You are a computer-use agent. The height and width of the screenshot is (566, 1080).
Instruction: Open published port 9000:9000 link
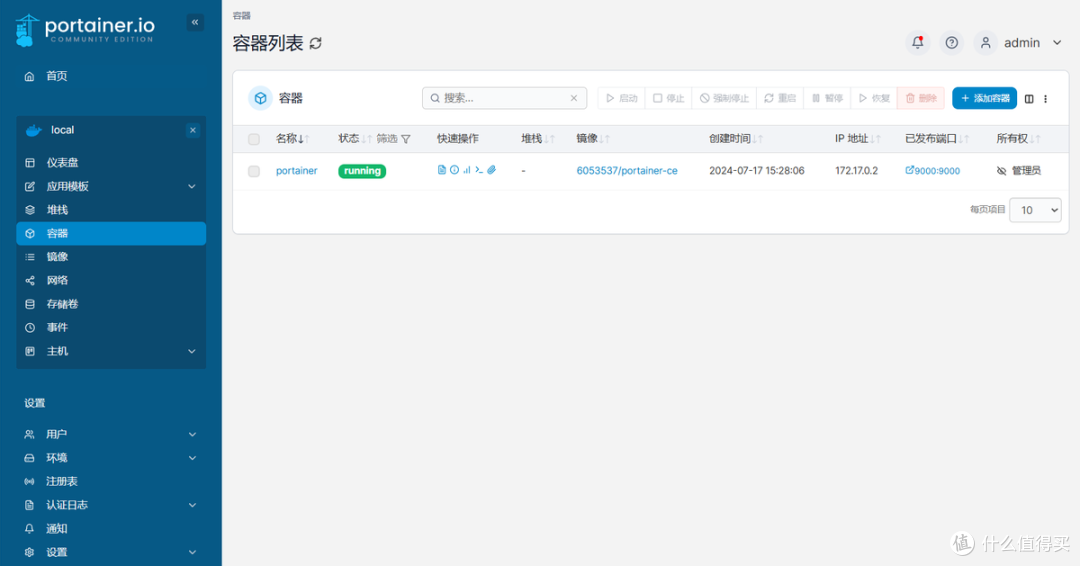coord(932,171)
